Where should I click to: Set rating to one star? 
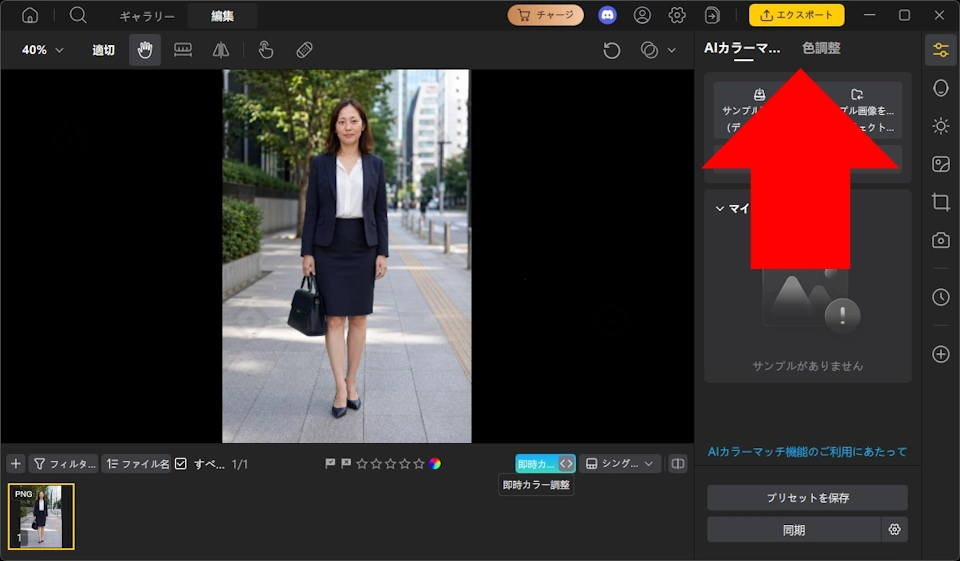click(362, 464)
